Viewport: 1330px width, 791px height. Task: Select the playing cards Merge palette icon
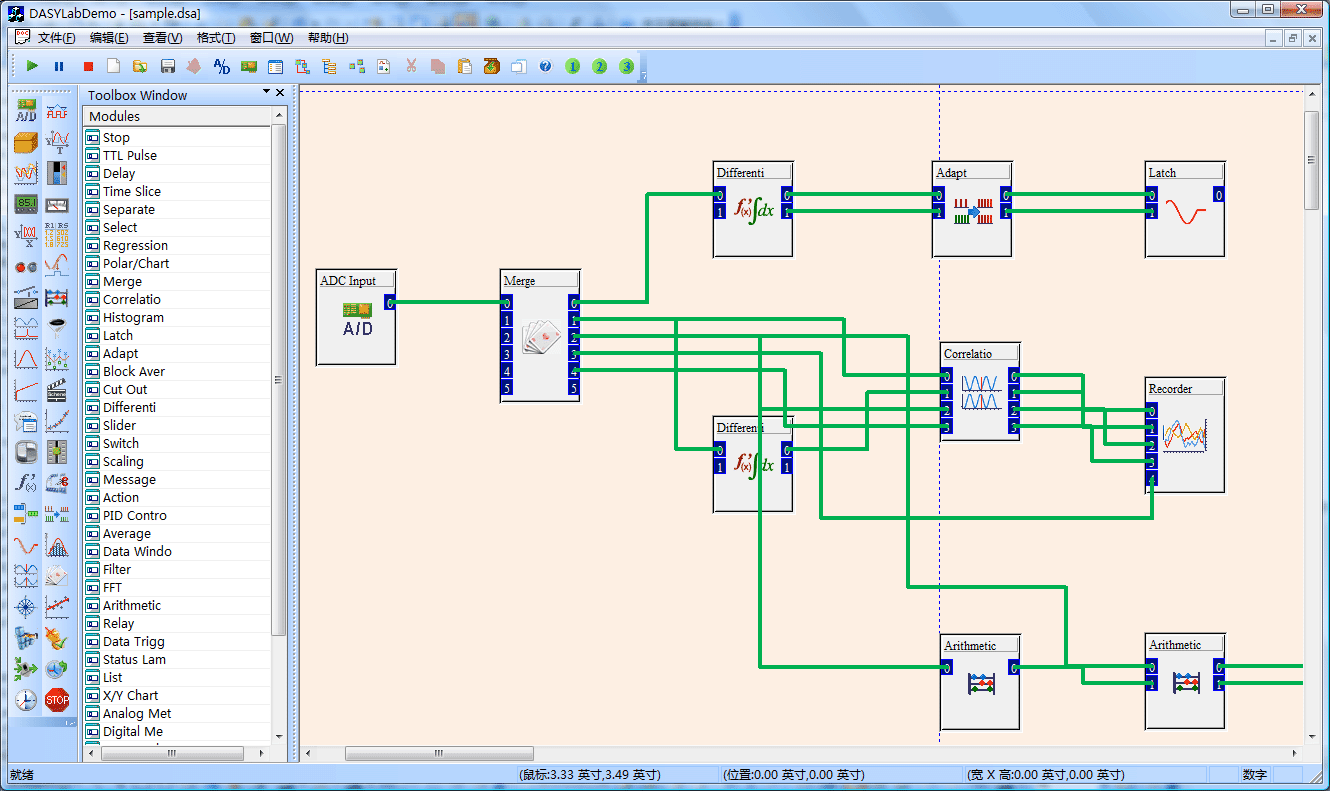[57, 576]
